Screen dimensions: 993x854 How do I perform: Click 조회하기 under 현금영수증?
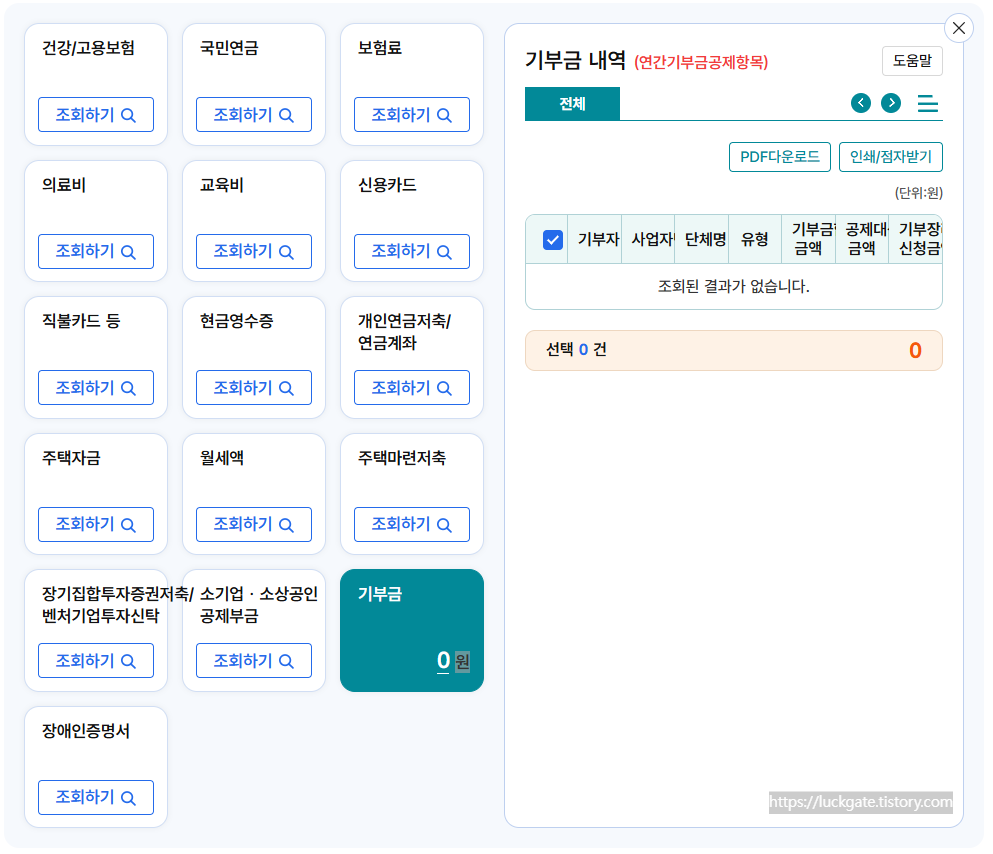[254, 387]
